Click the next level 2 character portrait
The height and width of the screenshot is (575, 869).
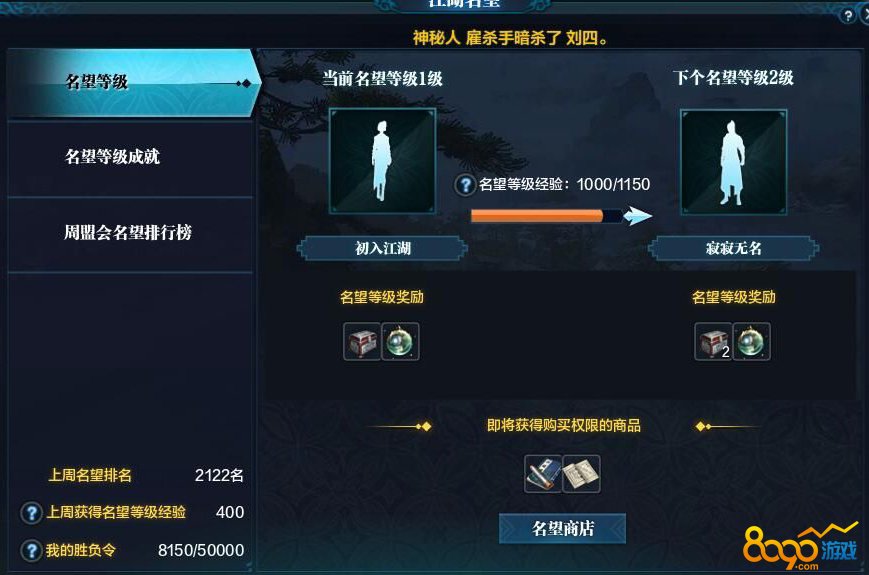coord(734,162)
